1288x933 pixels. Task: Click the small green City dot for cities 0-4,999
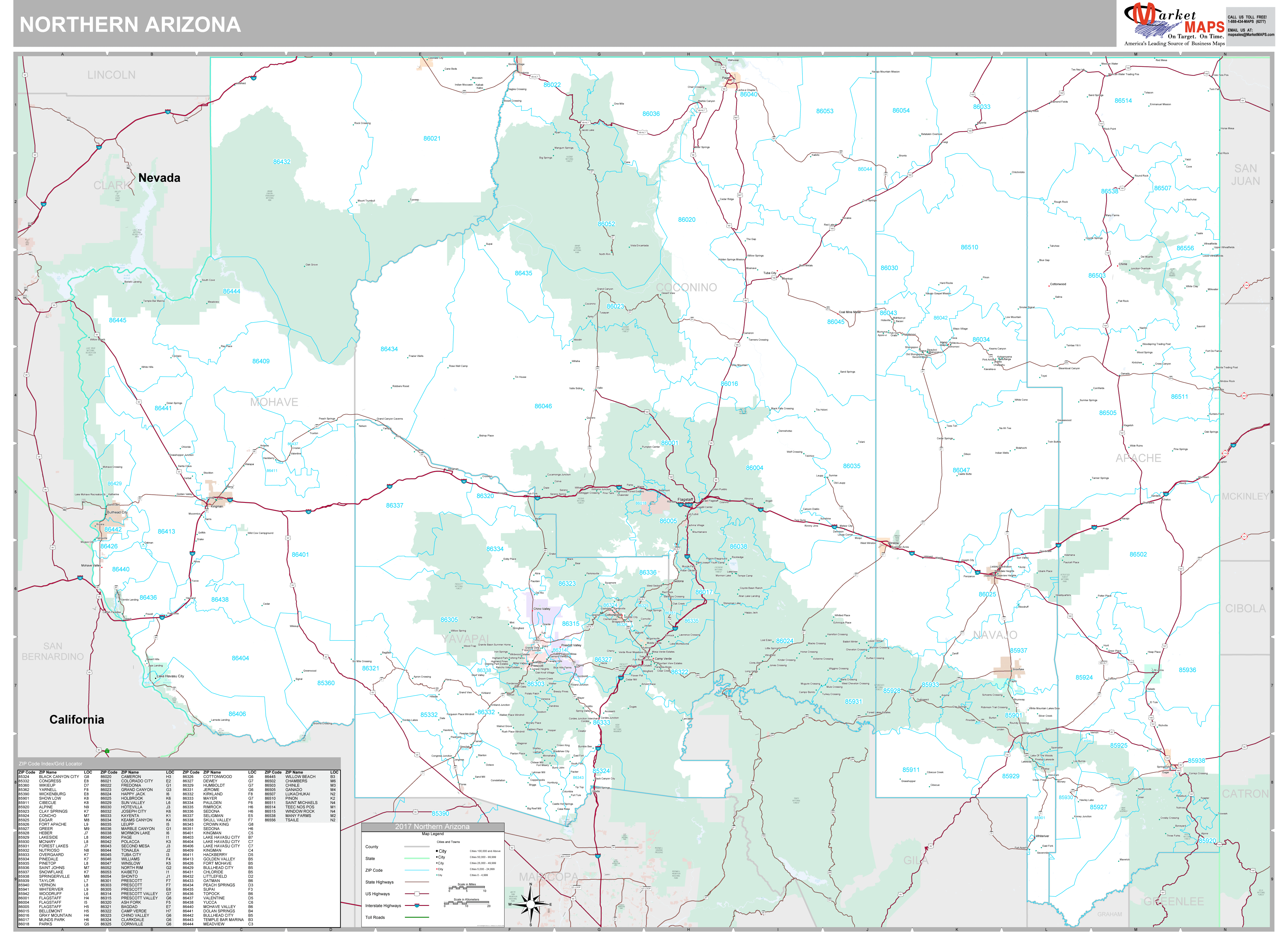(436, 875)
